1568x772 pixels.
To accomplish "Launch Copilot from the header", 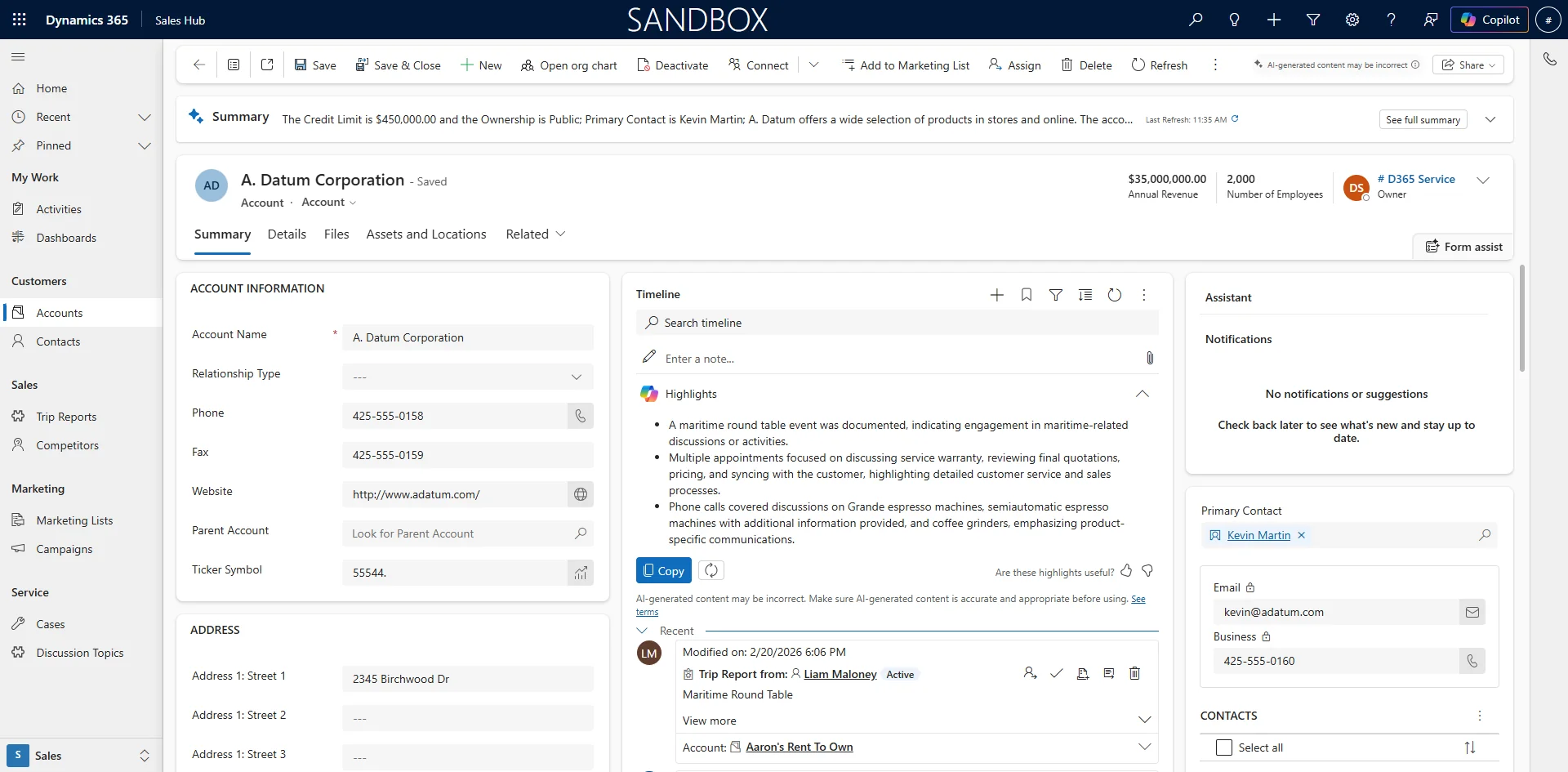I will pos(1490,19).
